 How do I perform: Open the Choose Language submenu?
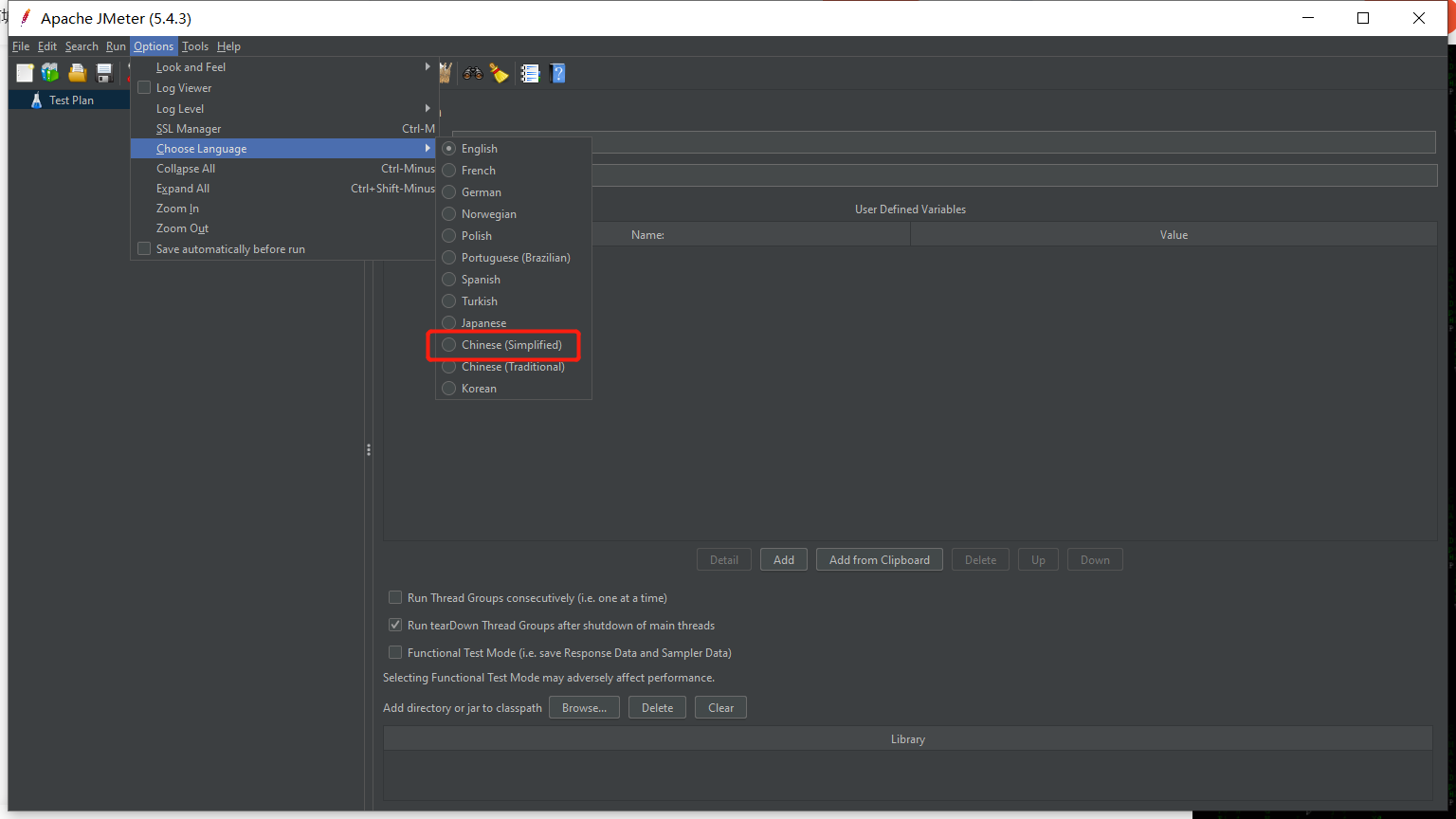tap(284, 149)
